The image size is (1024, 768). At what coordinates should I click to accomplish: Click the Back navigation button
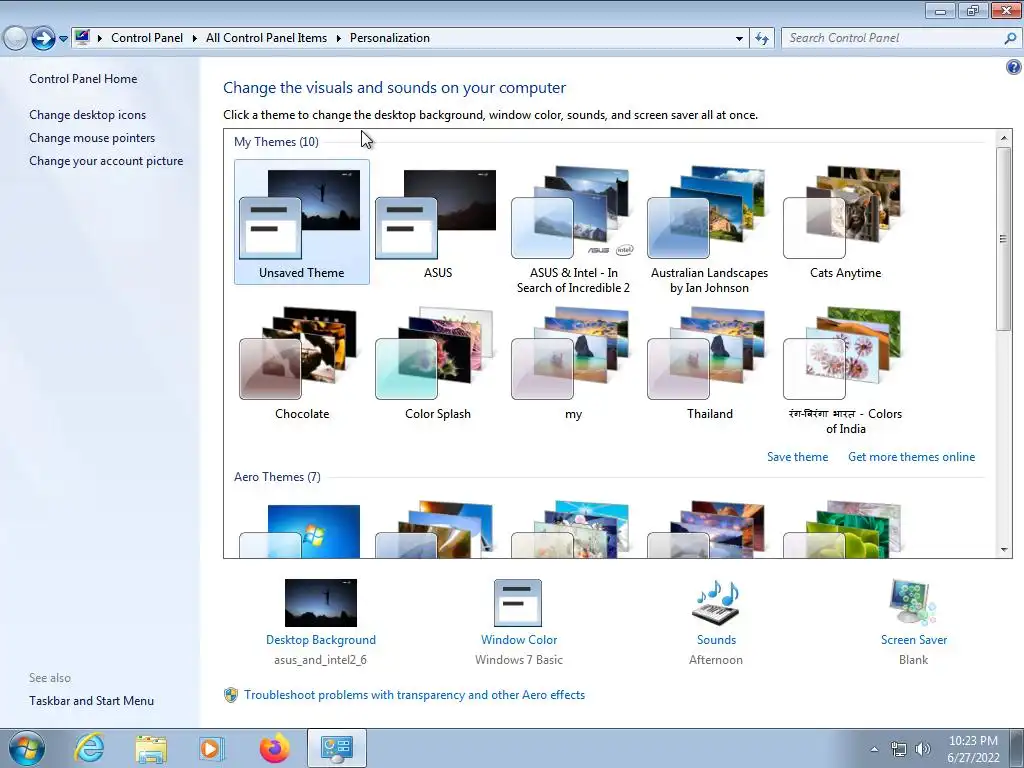(15, 38)
